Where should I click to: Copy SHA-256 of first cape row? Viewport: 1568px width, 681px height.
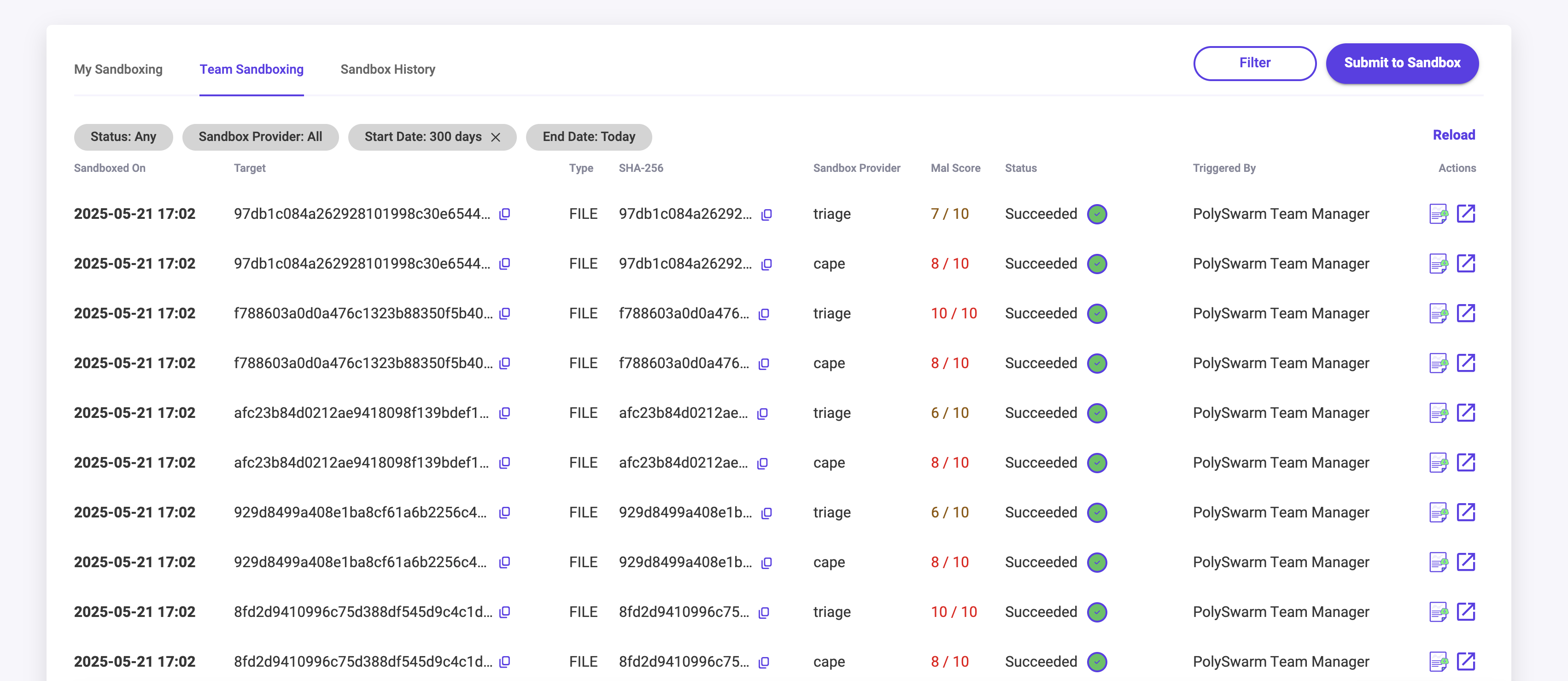point(766,264)
